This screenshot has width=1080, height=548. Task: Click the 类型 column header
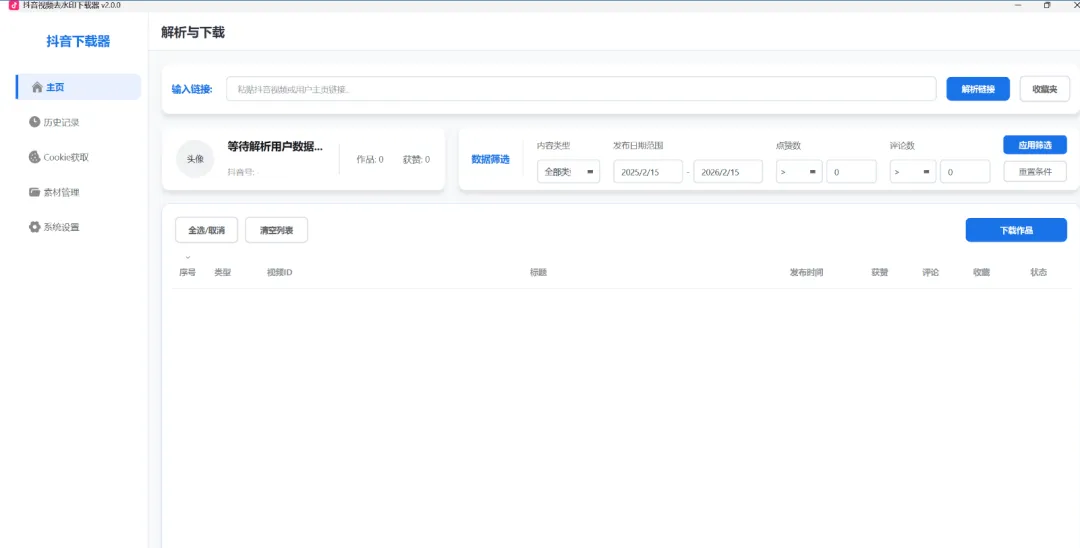(222, 273)
